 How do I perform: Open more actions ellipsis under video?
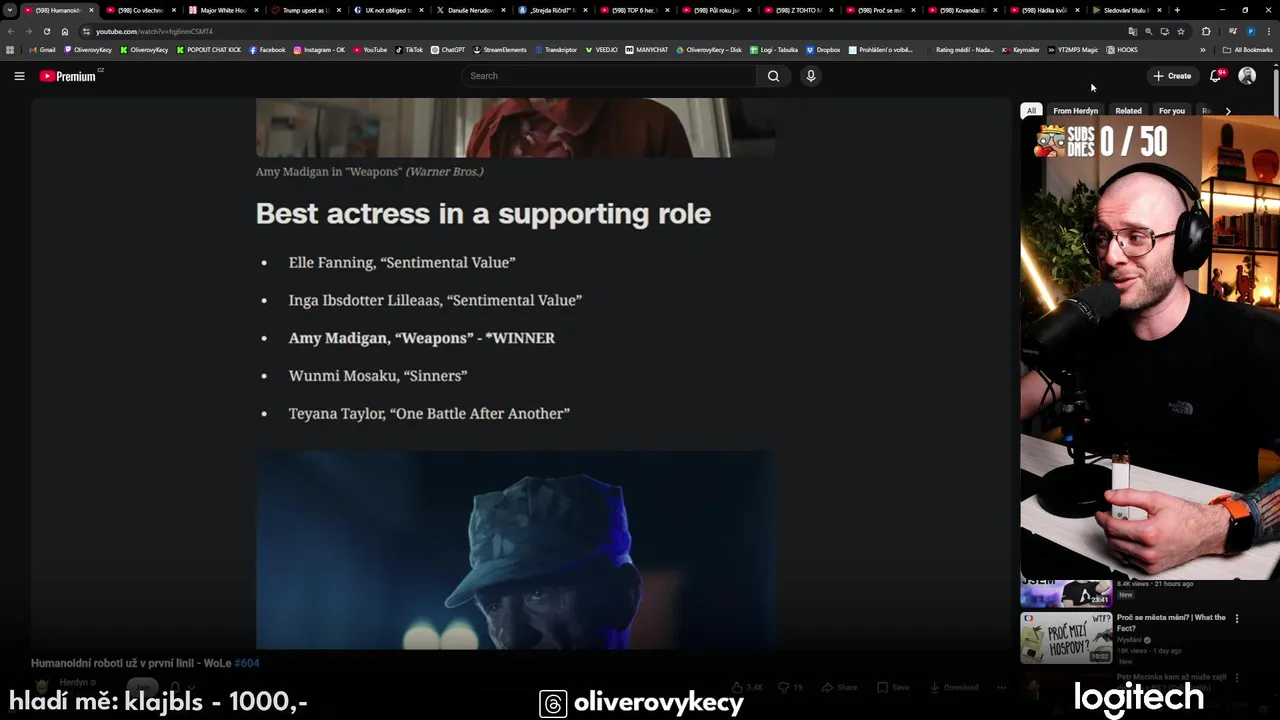[1001, 687]
